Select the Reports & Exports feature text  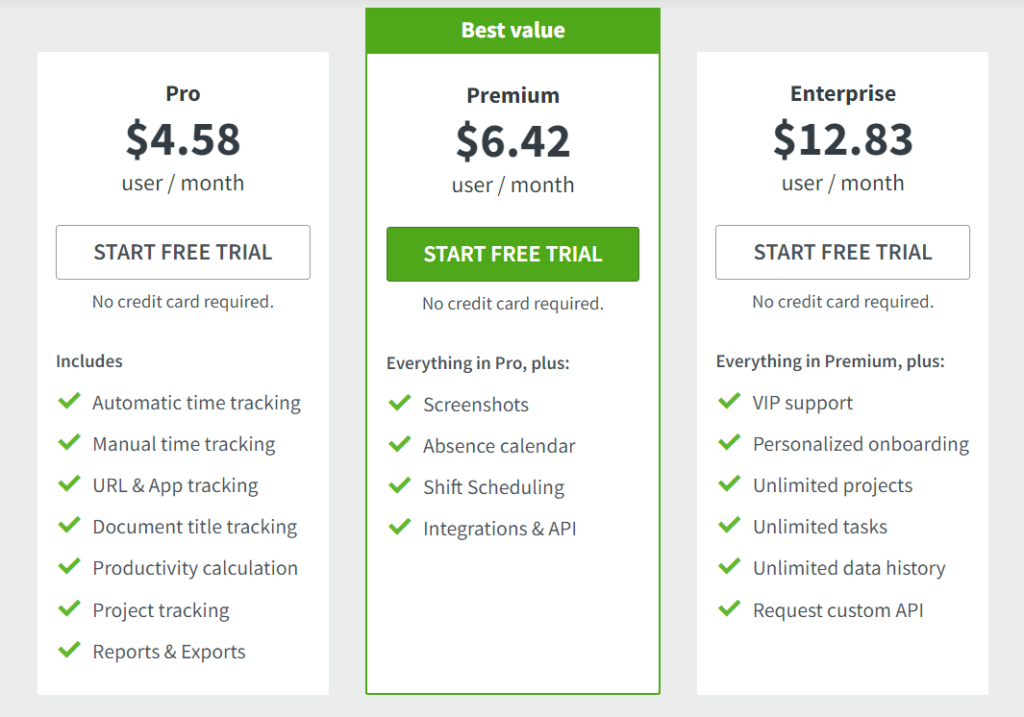coord(169,651)
